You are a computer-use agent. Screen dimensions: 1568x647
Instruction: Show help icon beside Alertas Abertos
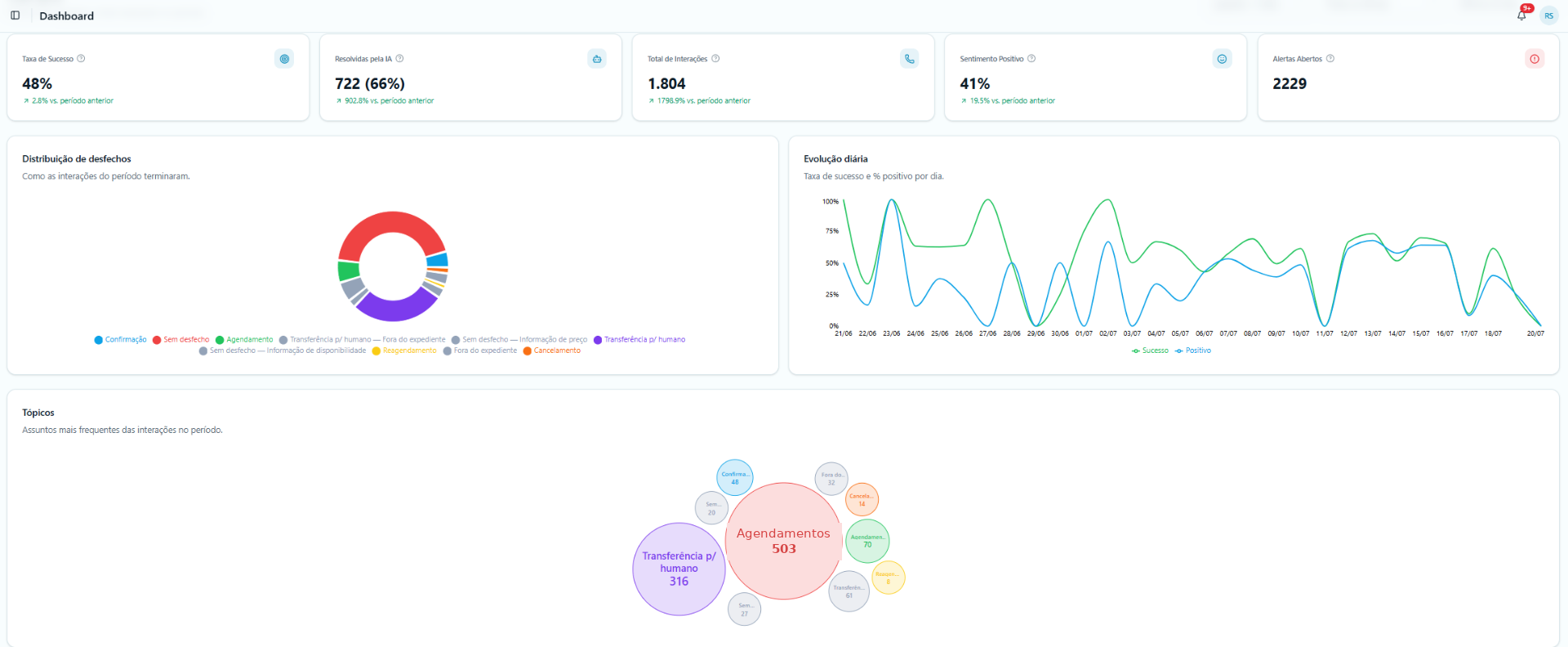click(1330, 59)
